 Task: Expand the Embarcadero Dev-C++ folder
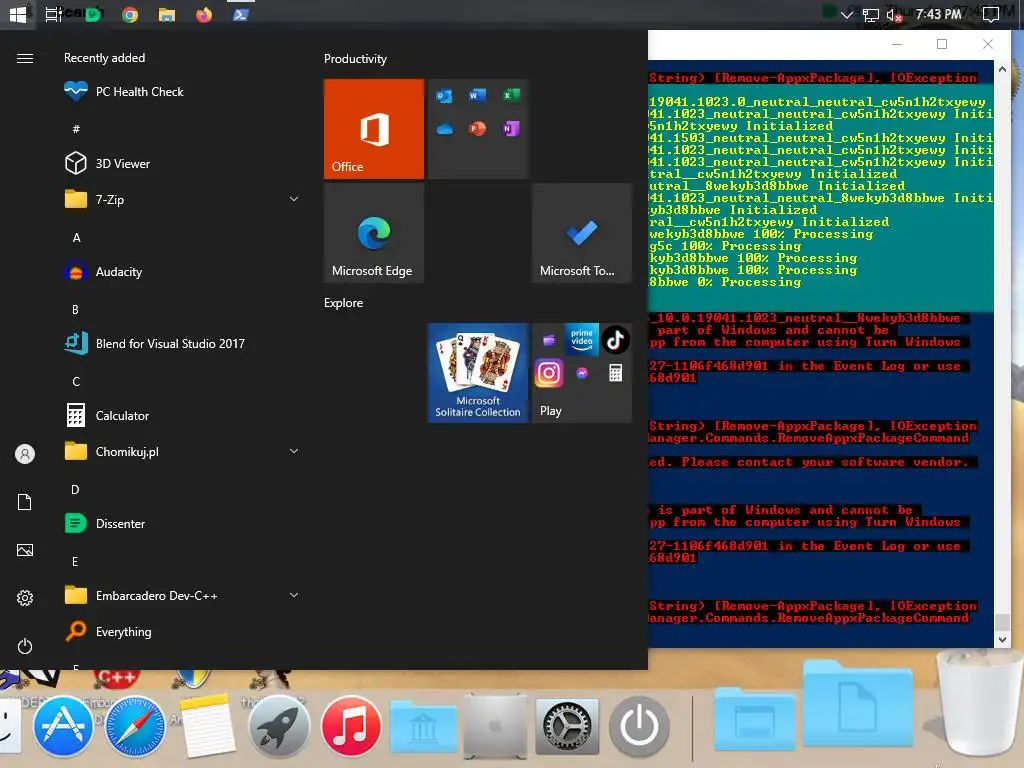coord(294,595)
